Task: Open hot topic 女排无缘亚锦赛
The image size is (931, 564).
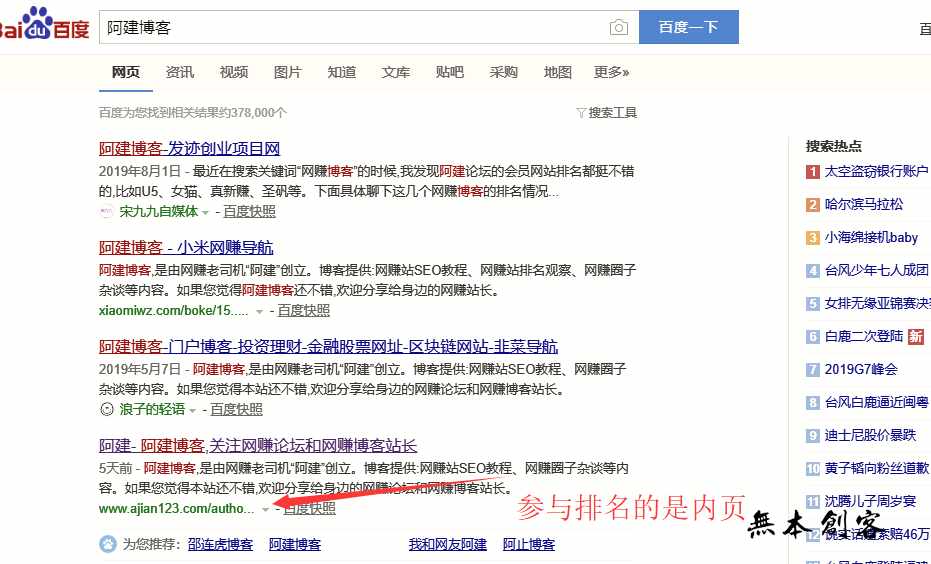Action: (x=878, y=304)
